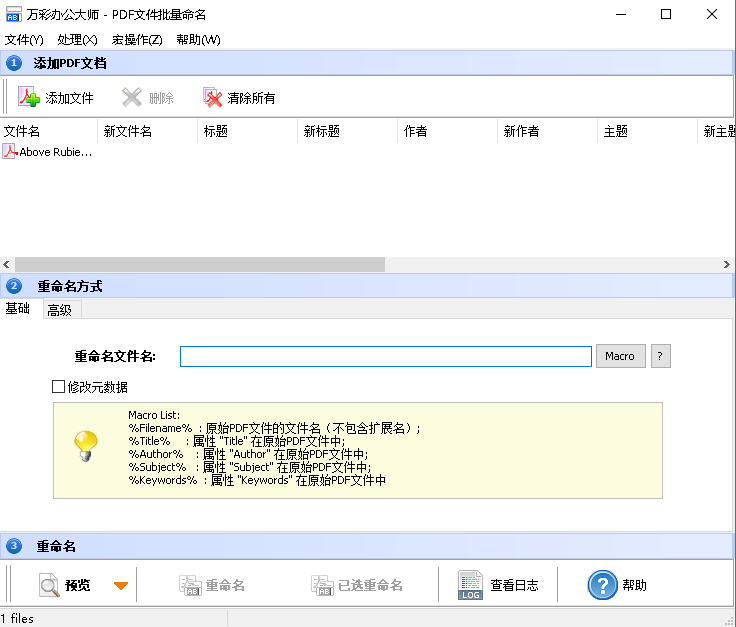The width and height of the screenshot is (736, 627).
Task: Click the scrollbar left arrow
Action: coord(6,265)
